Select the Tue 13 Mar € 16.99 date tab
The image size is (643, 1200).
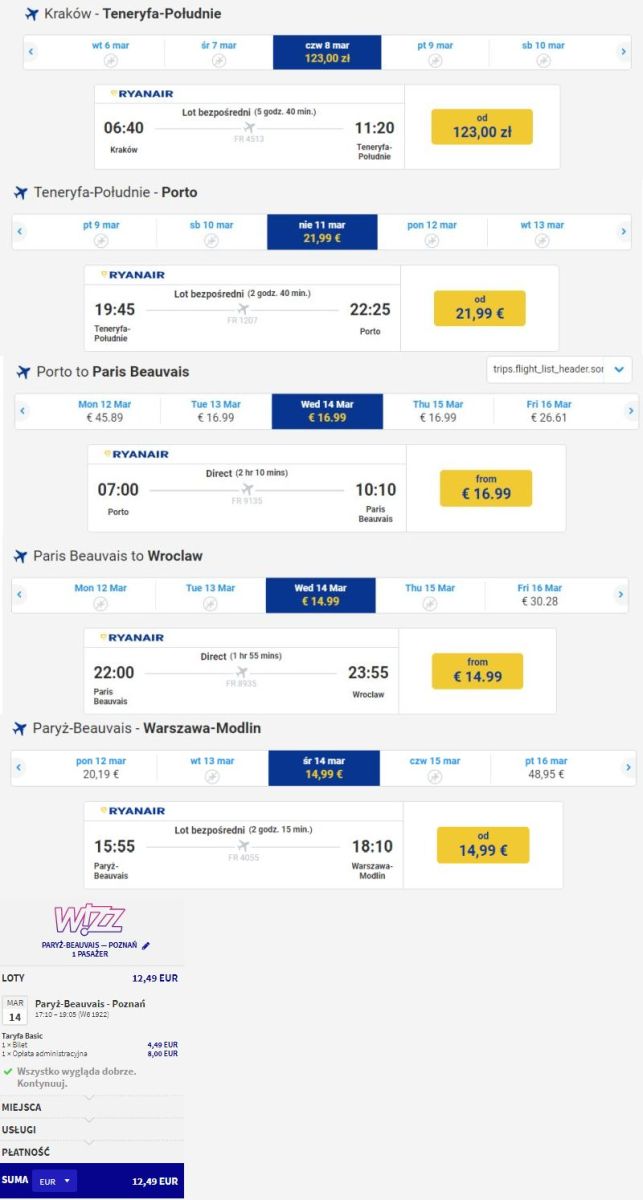click(x=213, y=411)
